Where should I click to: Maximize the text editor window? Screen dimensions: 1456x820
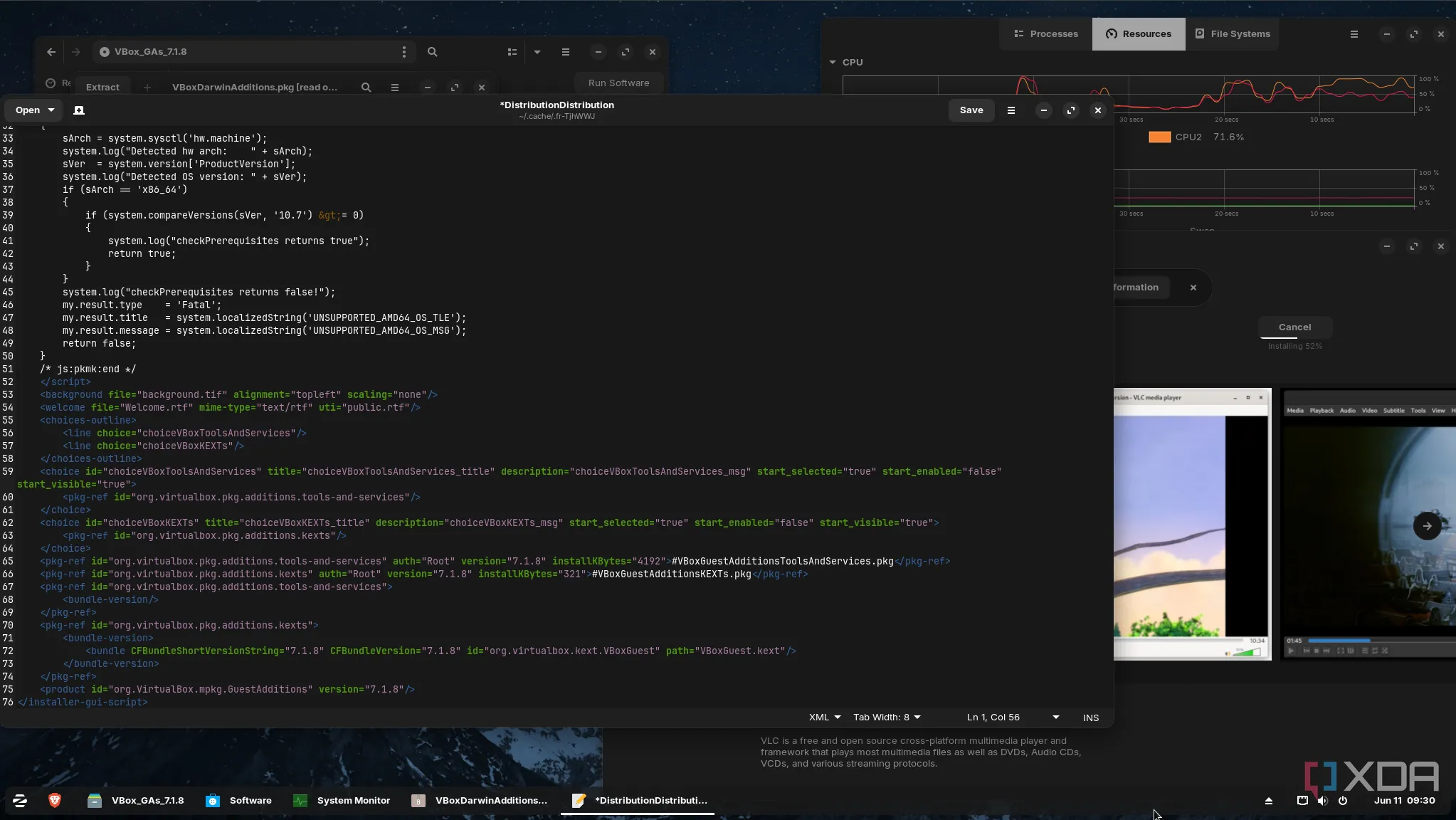(1070, 110)
